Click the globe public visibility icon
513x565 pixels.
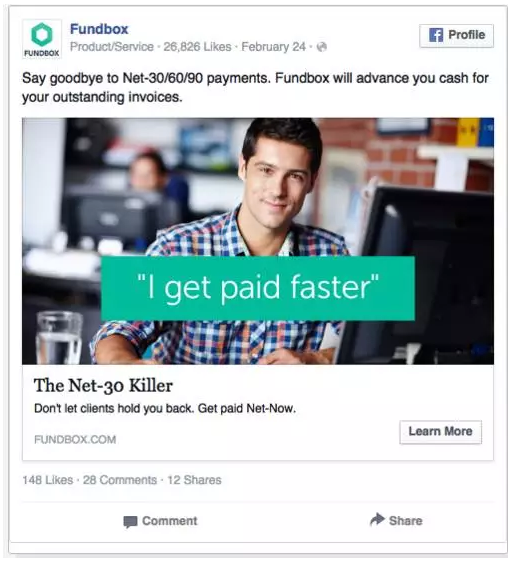pos(322,47)
